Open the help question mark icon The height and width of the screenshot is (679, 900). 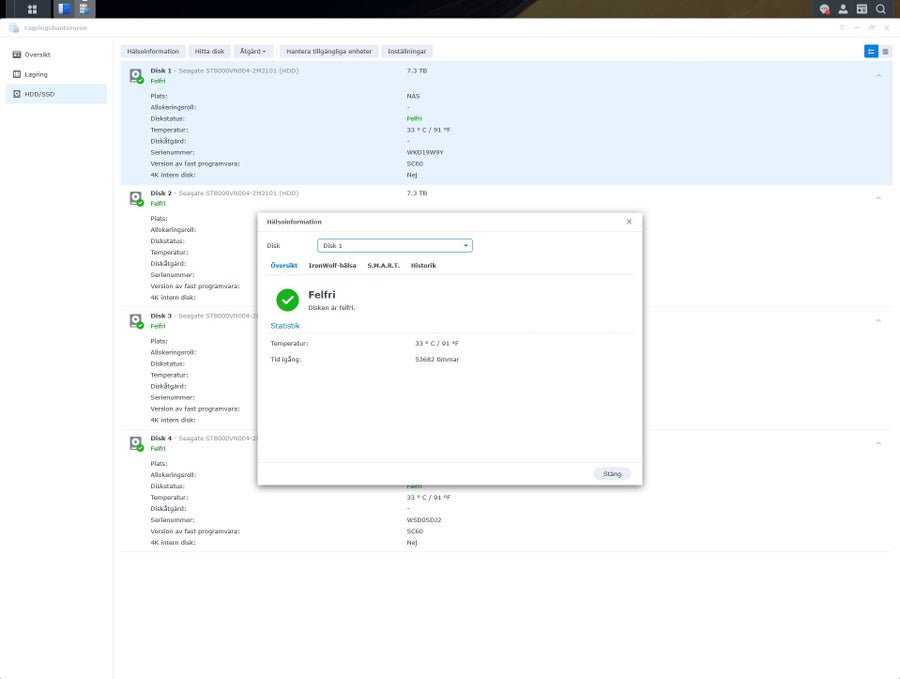click(841, 28)
